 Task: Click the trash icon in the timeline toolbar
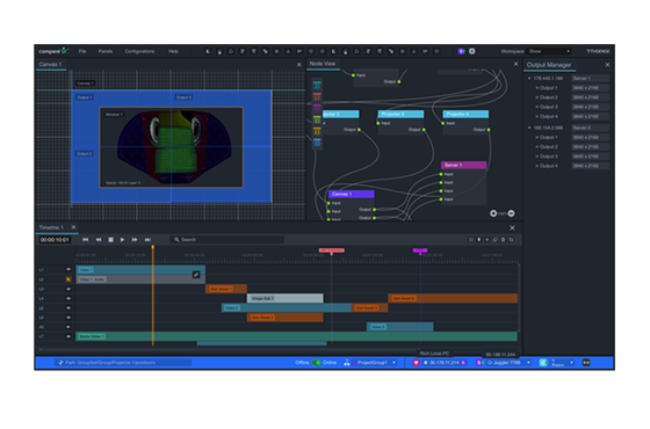click(503, 240)
